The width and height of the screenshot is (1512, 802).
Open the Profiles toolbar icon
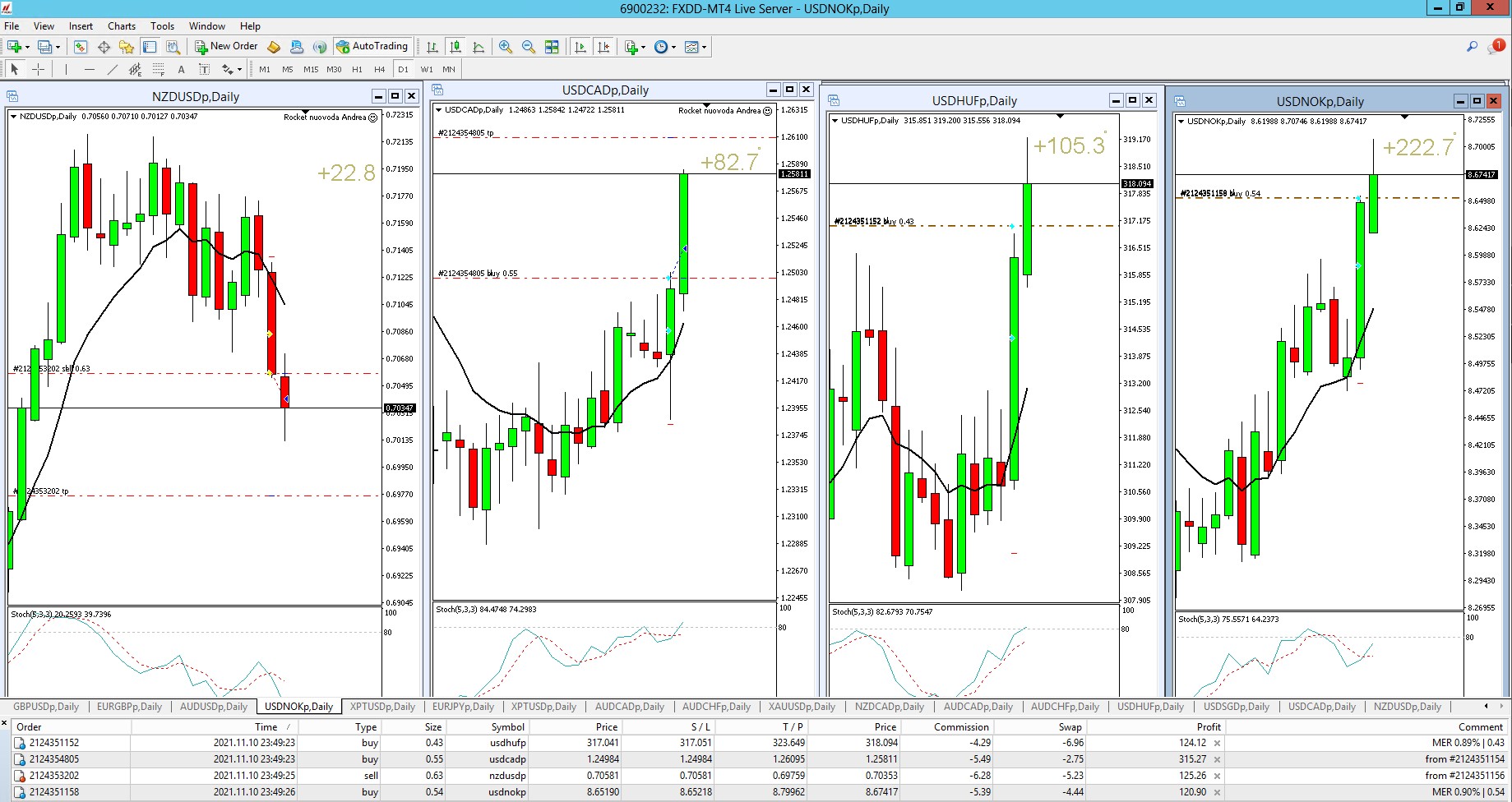click(x=44, y=47)
